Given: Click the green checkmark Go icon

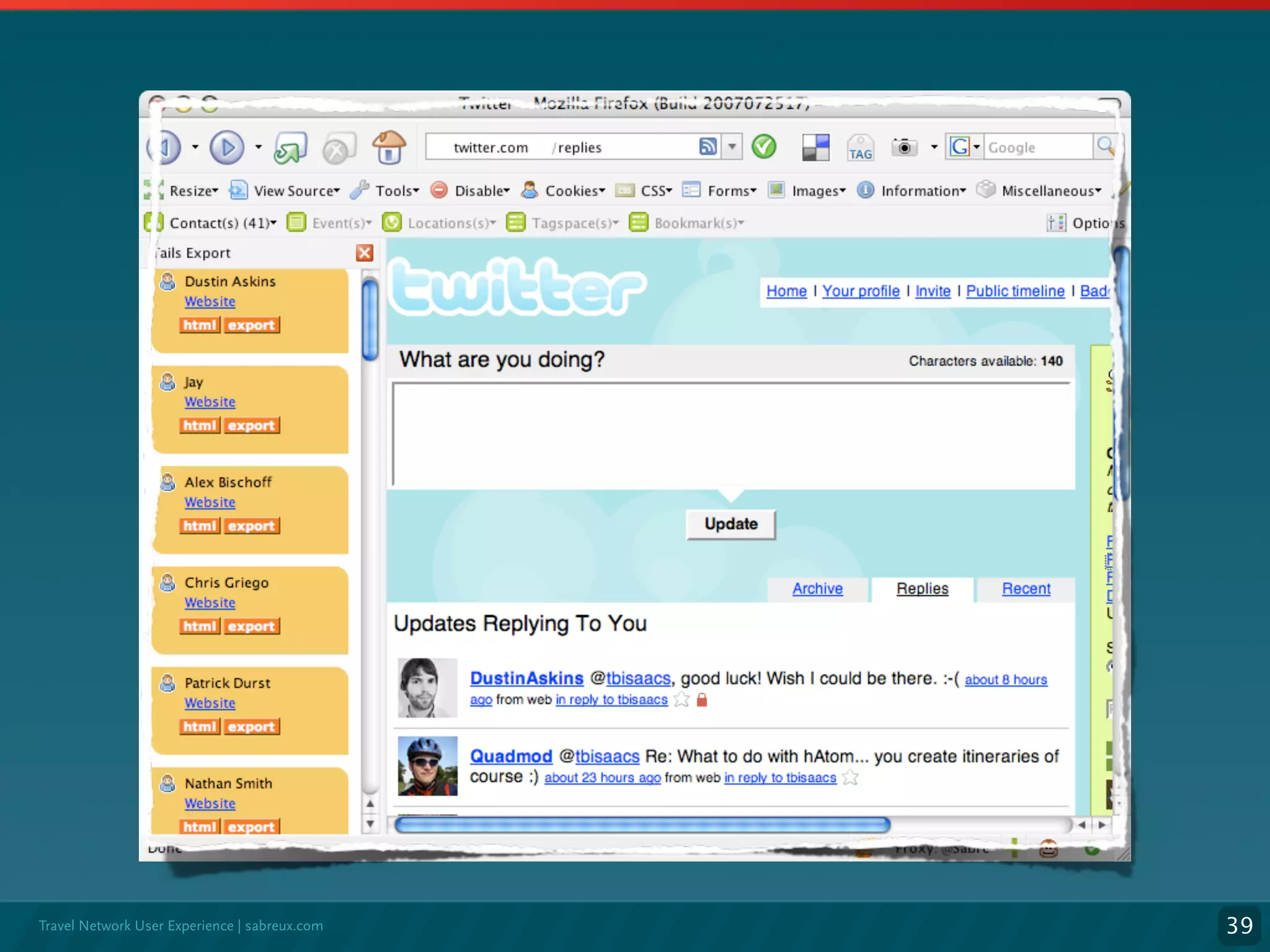Looking at the screenshot, I should click(764, 147).
